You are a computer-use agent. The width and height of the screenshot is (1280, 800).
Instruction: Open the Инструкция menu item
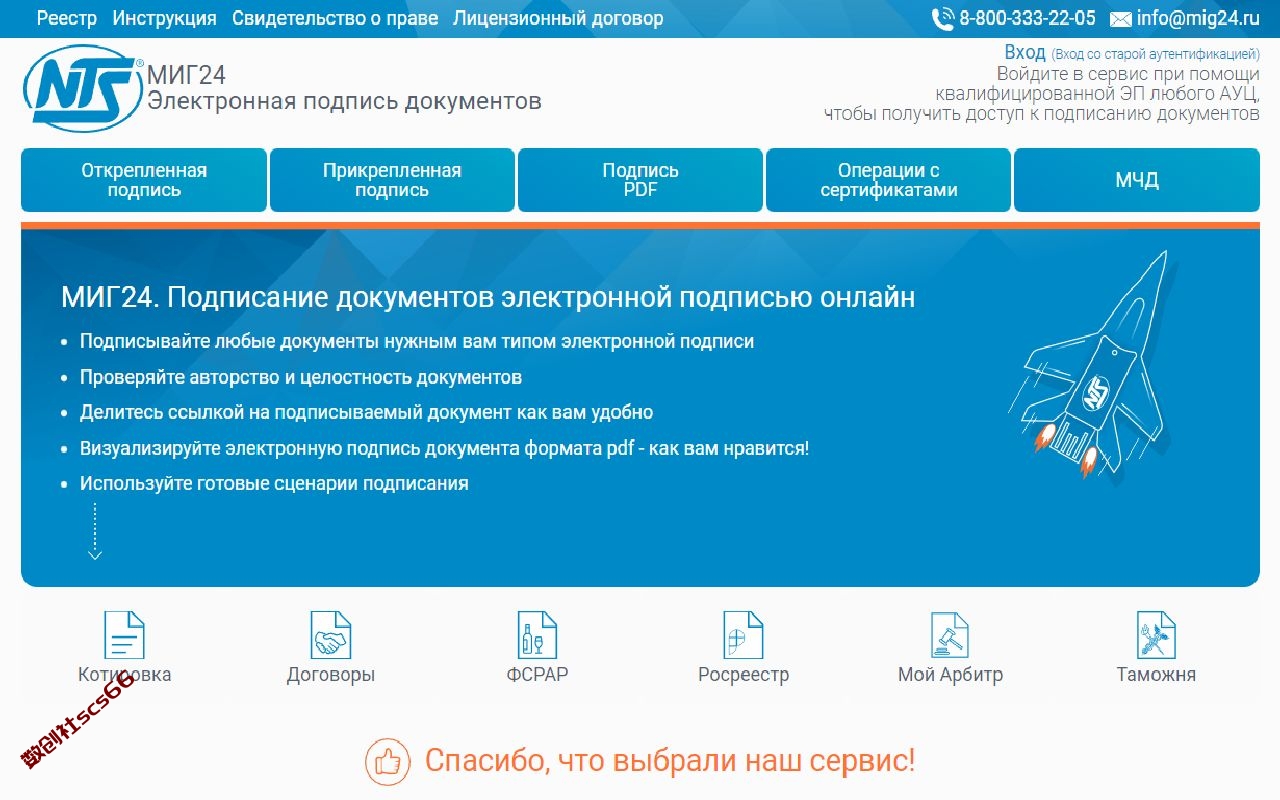[165, 19]
